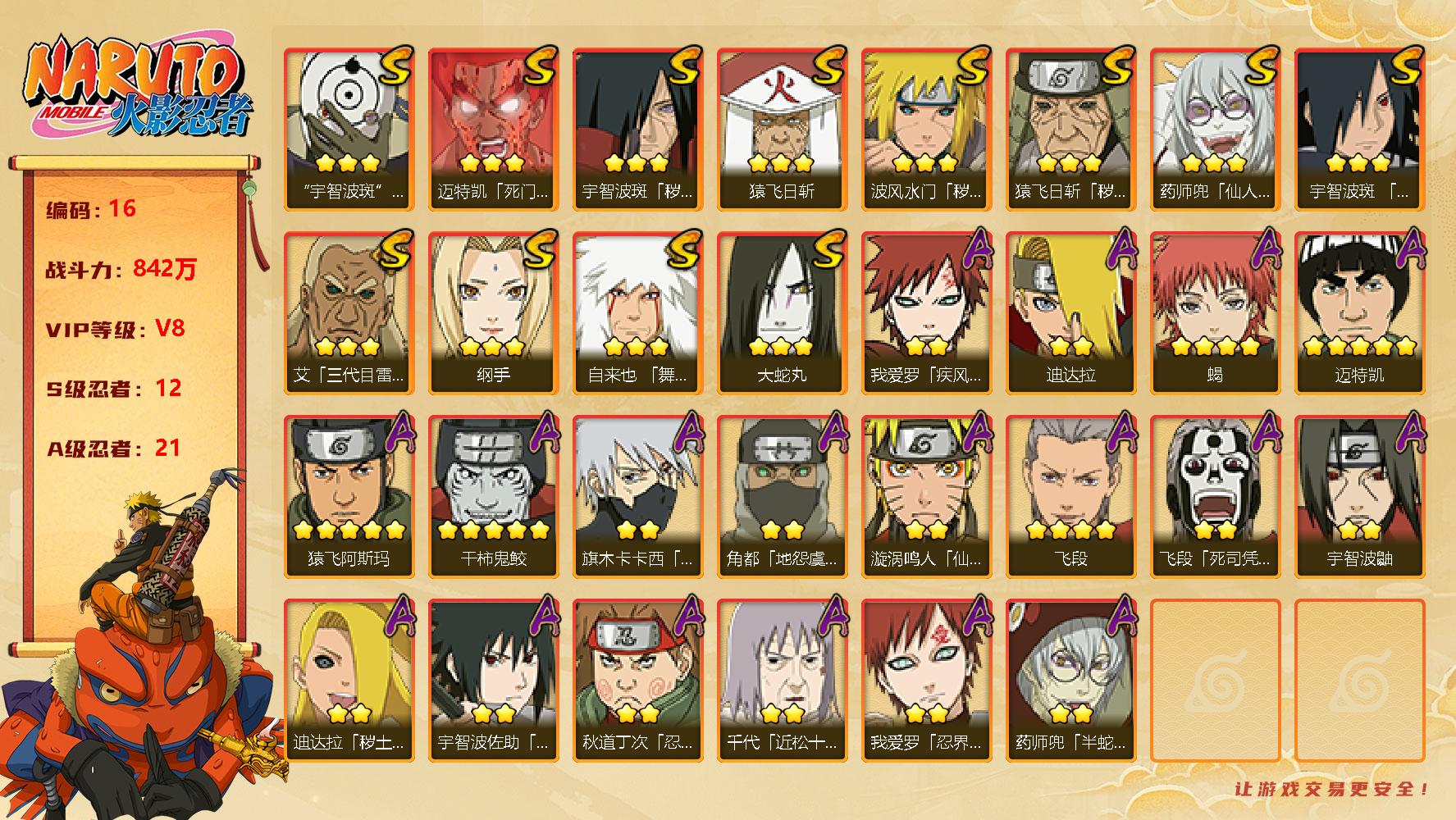Select the 飞段 A-rank ninja card

[1070, 497]
